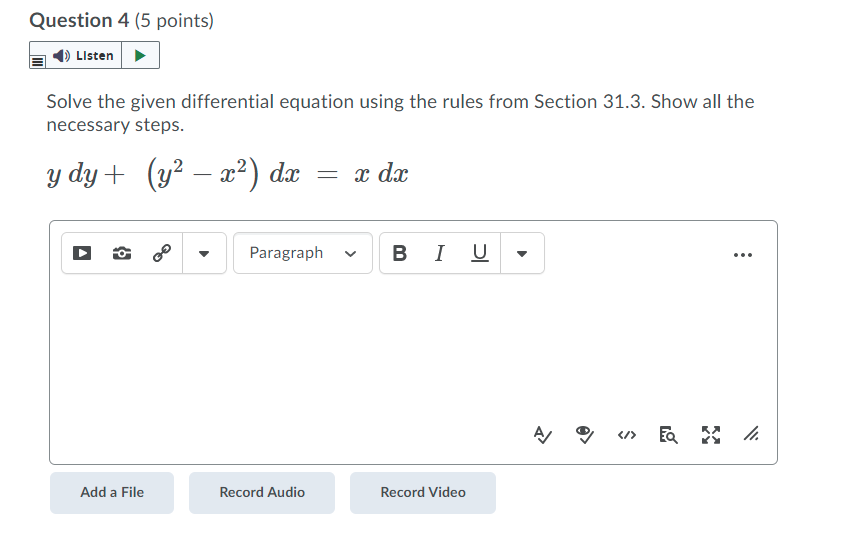
Task: Open the three-dots more actions menu
Action: click(741, 254)
